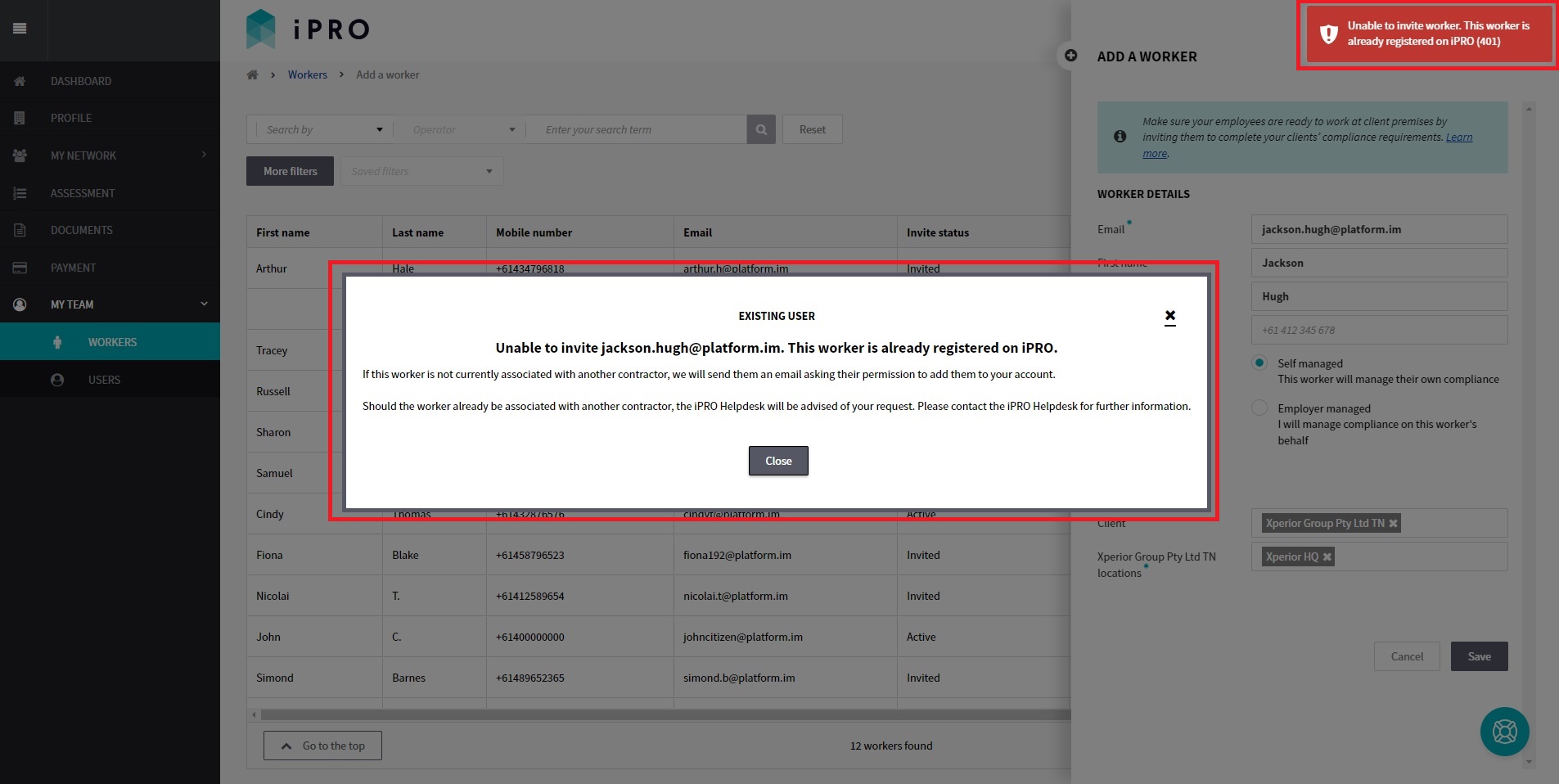The width and height of the screenshot is (1559, 784).
Task: Click the Last name column header
Action: [435, 232]
